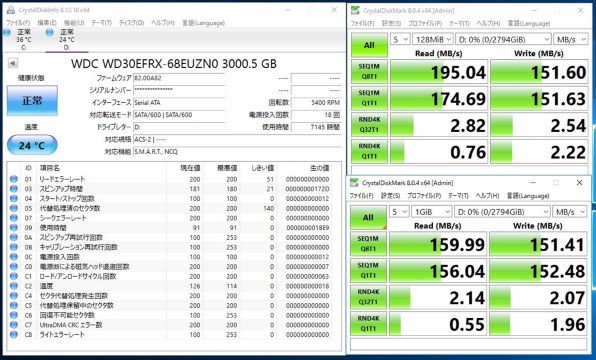Click the 生の値 column header

click(320, 168)
